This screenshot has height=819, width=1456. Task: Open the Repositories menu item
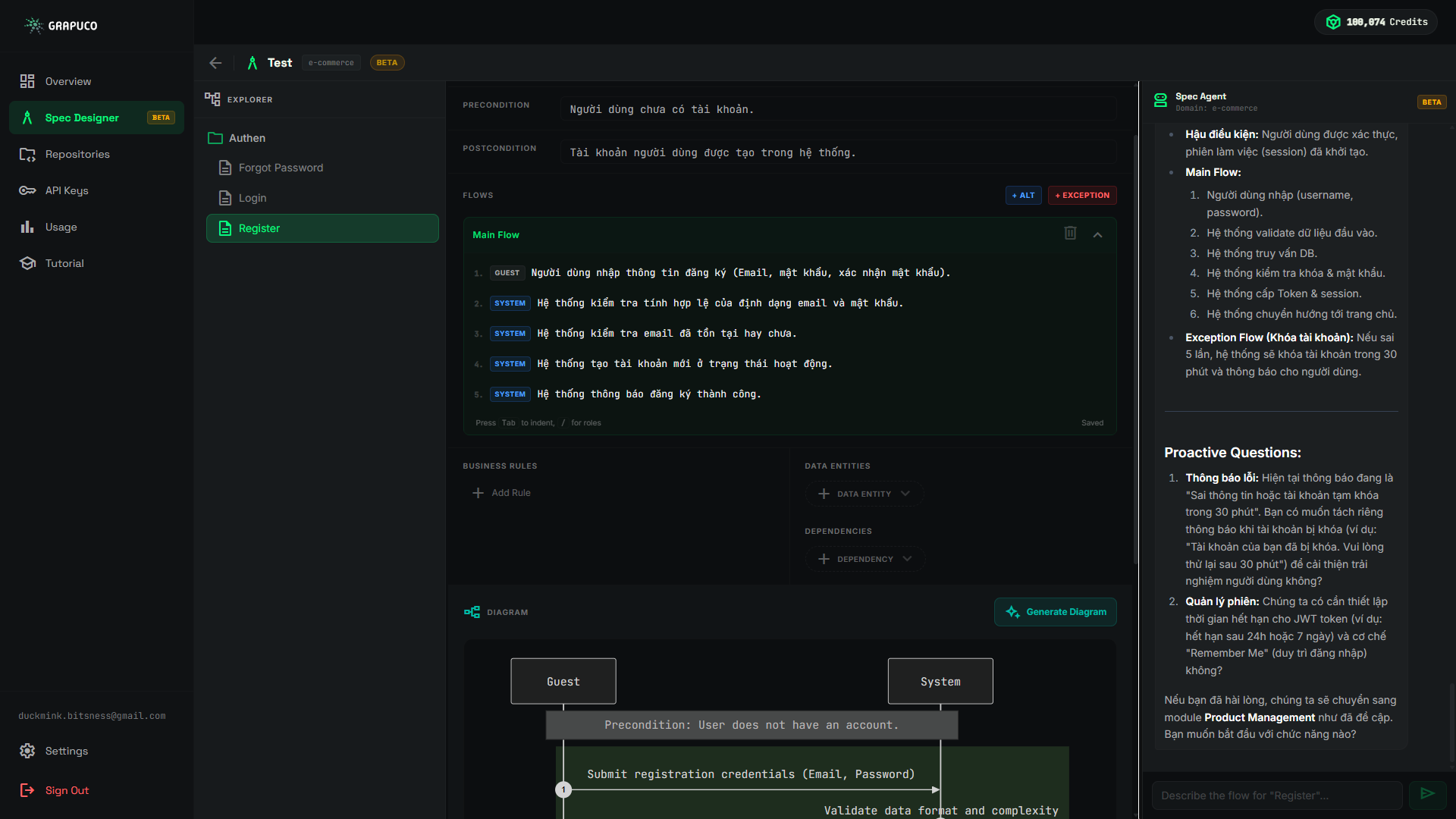coord(77,154)
